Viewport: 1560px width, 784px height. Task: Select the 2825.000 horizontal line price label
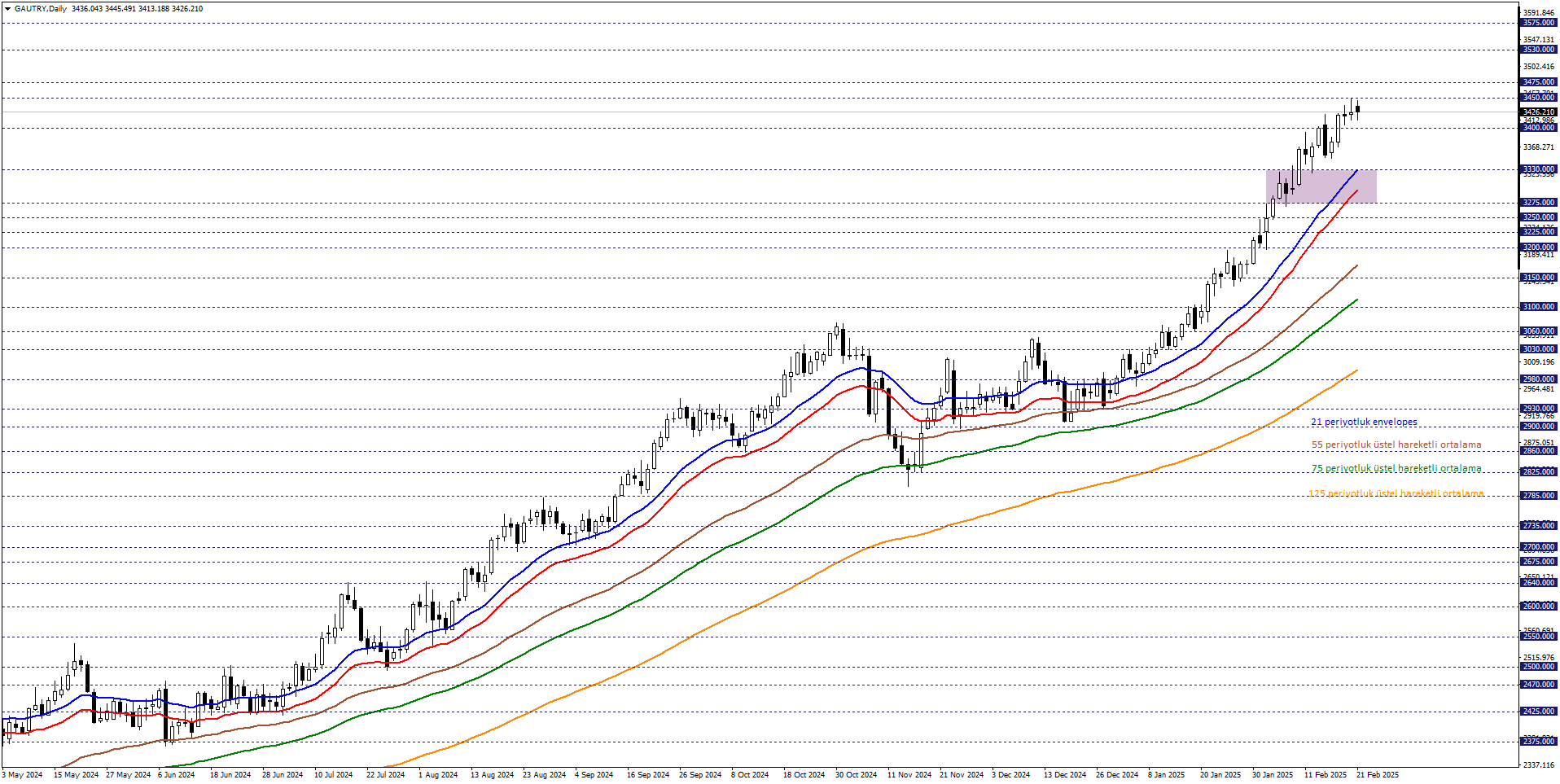[x=1539, y=472]
